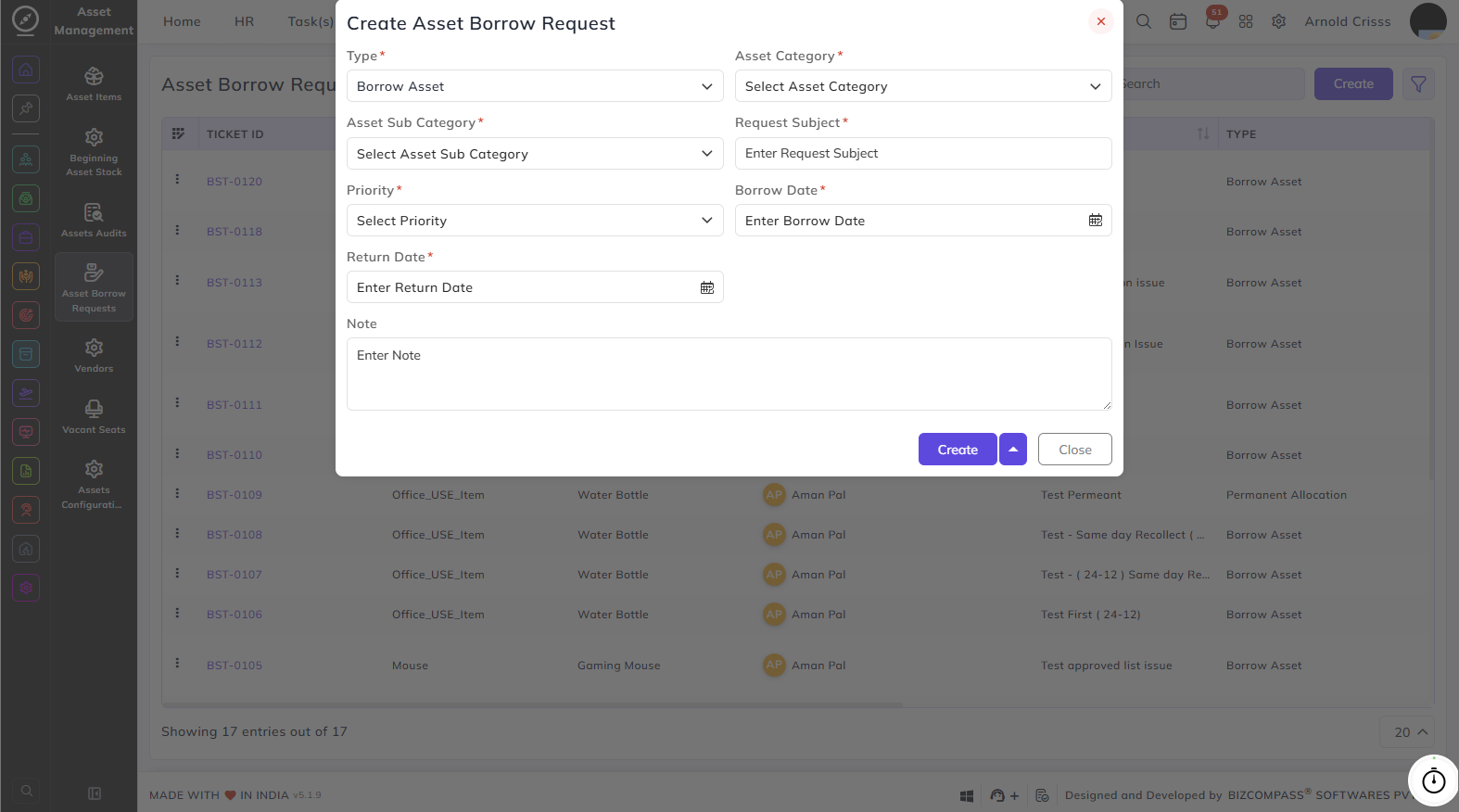Click TICKET ID column header
This screenshot has width=1459, height=812.
click(235, 134)
